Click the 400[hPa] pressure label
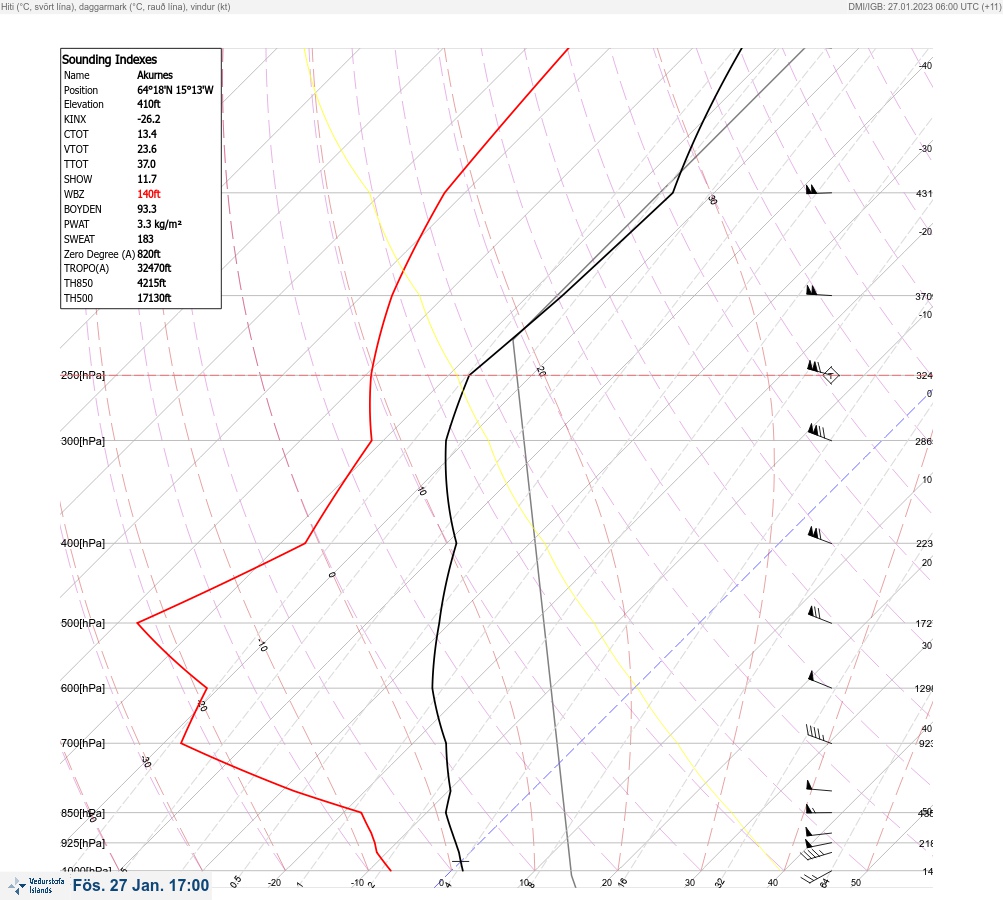The width and height of the screenshot is (1003, 900). click(83, 543)
